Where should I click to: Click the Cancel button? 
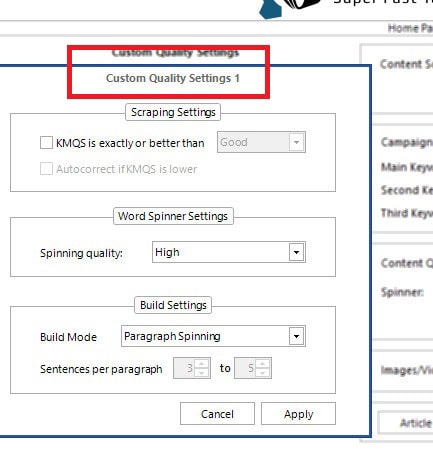coord(217,414)
